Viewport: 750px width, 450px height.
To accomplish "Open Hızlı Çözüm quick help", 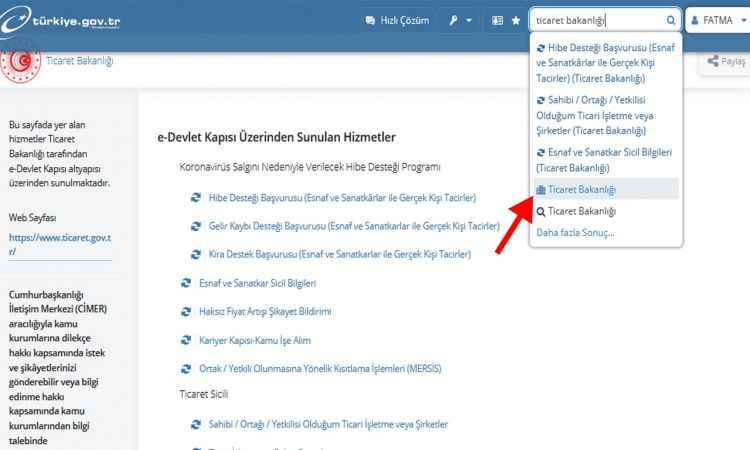I will pyautogui.click(x=397, y=21).
